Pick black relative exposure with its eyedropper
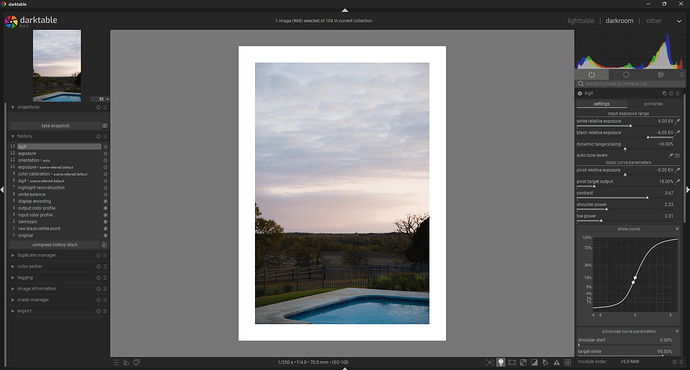This screenshot has width=690, height=370. point(678,132)
